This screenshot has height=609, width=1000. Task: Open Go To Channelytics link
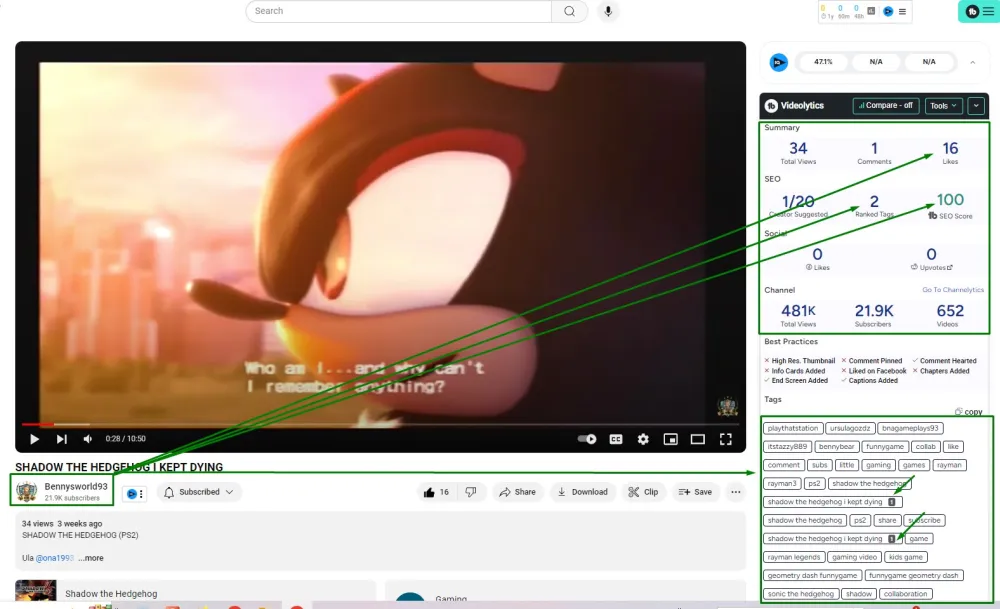coord(952,290)
